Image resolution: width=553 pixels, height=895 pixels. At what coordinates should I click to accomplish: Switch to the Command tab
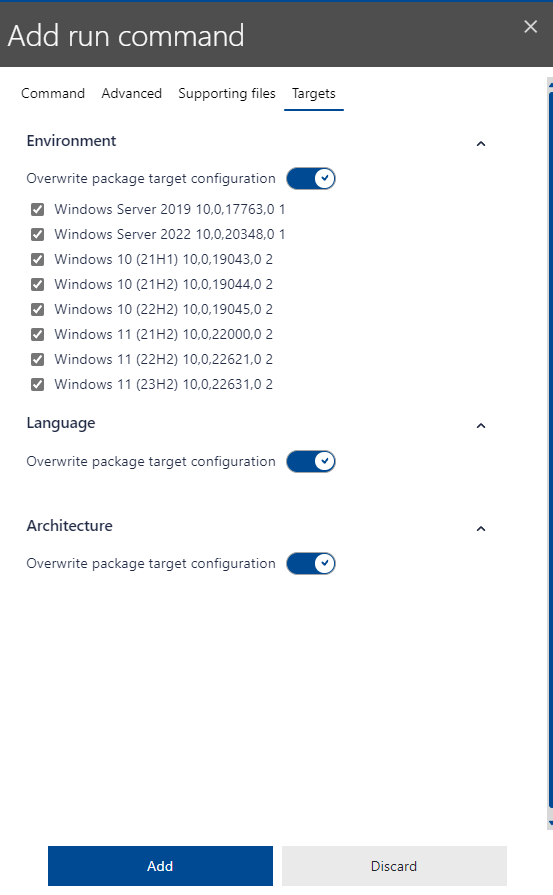pyautogui.click(x=53, y=93)
